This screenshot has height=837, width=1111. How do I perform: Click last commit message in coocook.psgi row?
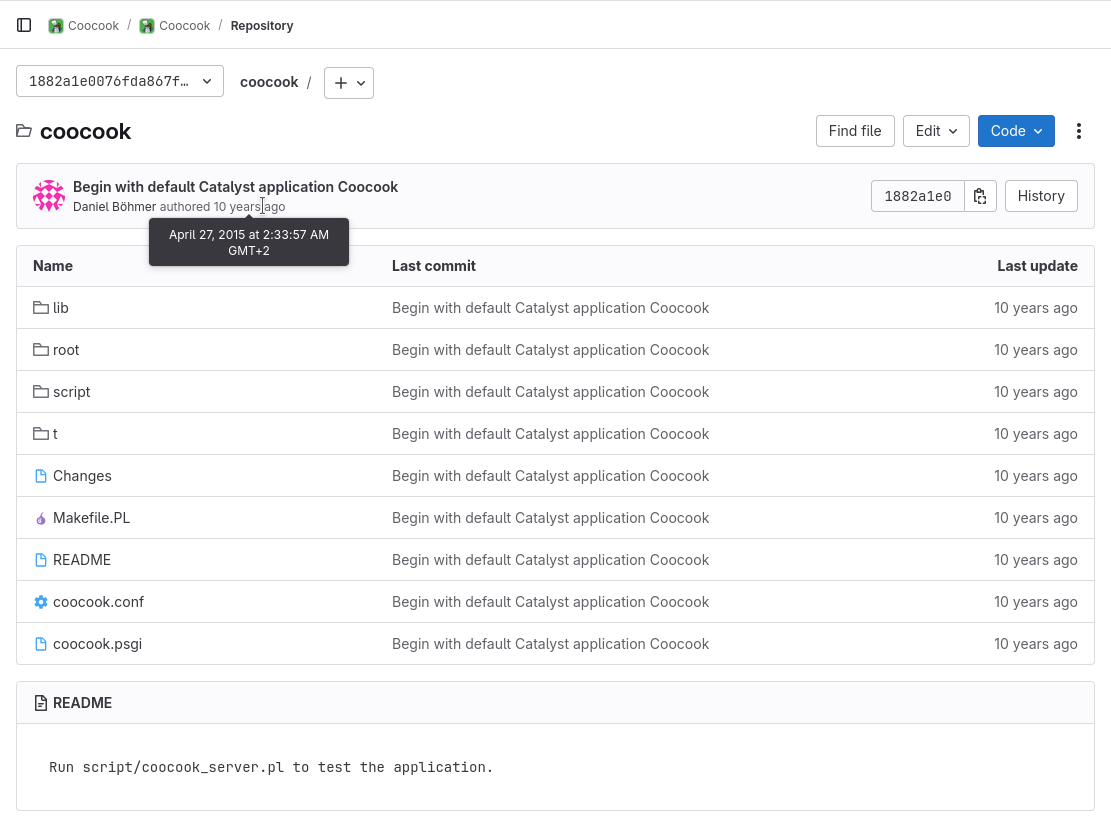[550, 644]
